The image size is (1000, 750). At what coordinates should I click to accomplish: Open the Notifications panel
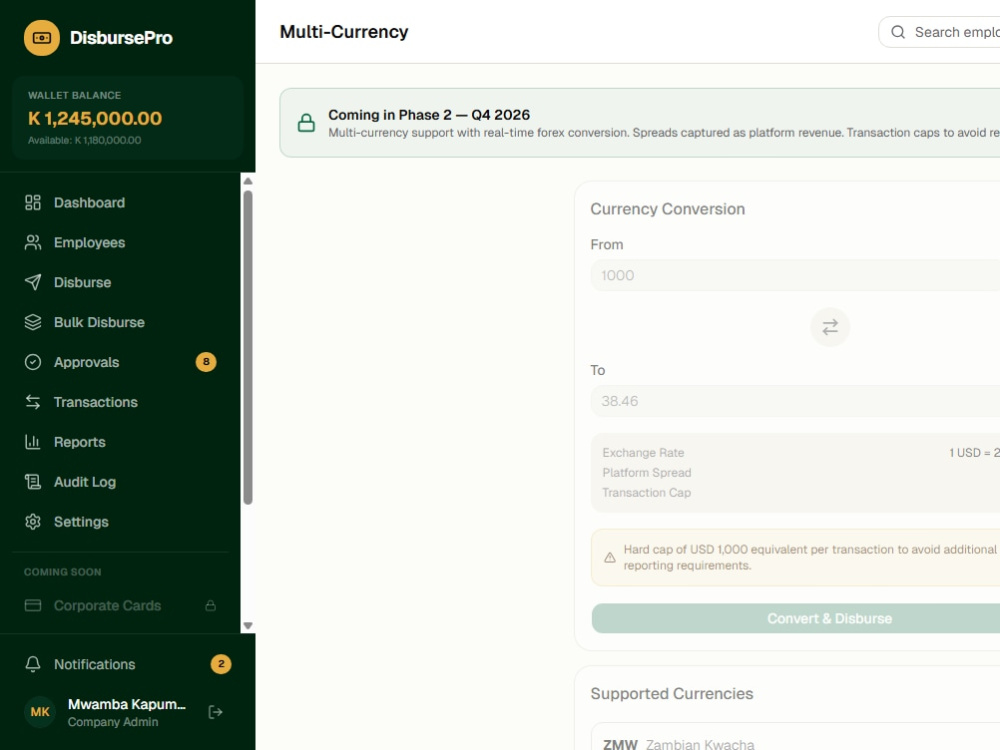coord(128,664)
